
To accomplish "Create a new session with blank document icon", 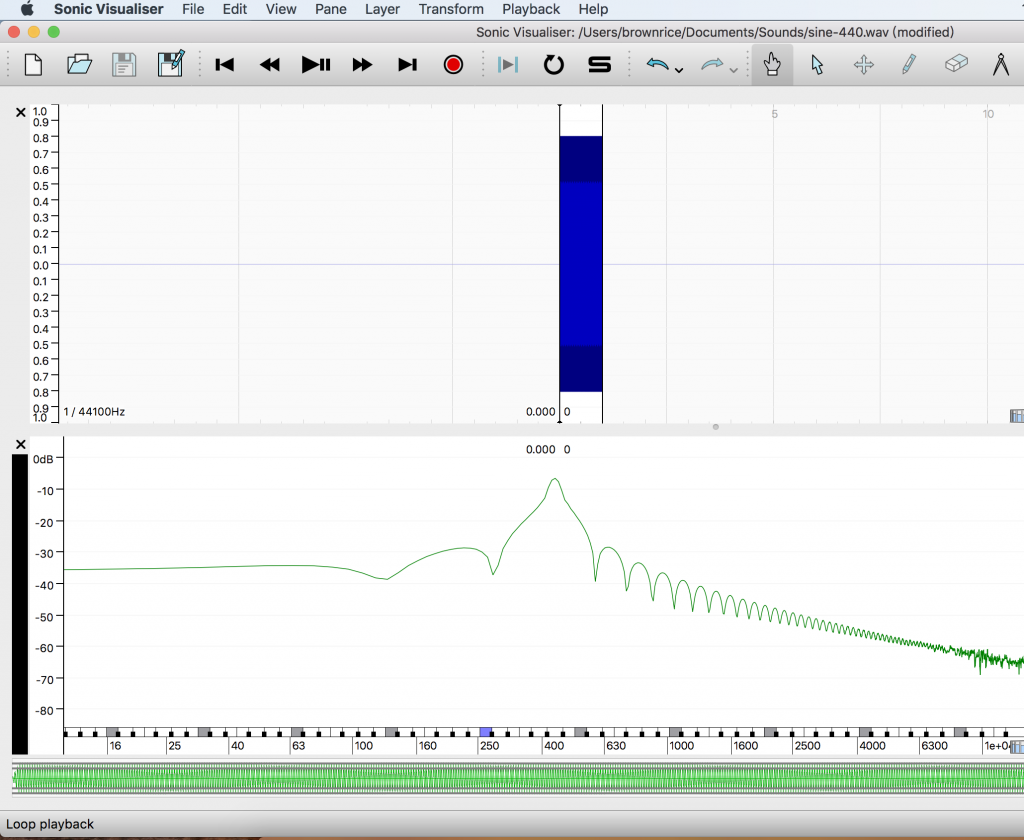I will 33,65.
